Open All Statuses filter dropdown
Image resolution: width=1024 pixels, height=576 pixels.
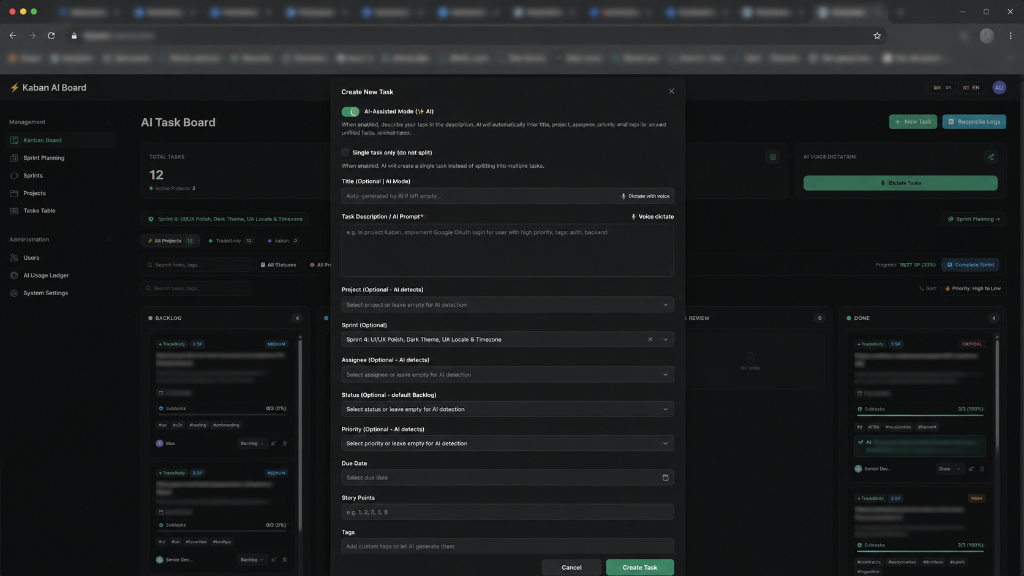(278, 264)
